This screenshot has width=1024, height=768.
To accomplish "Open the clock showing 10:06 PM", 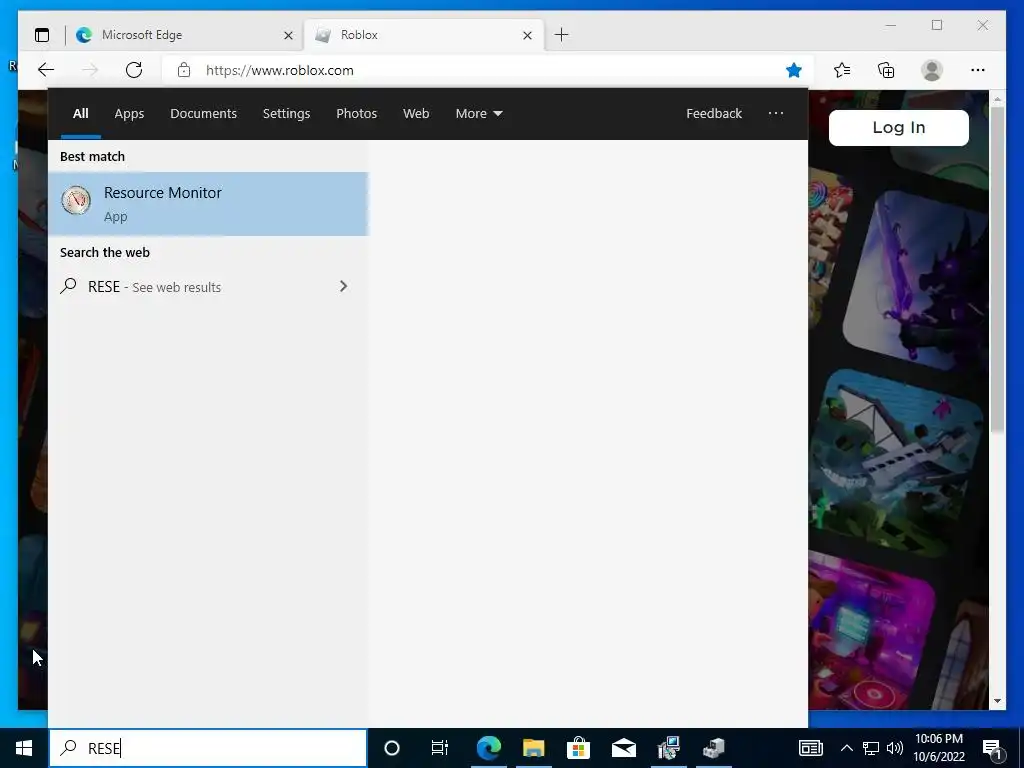I will 939,748.
